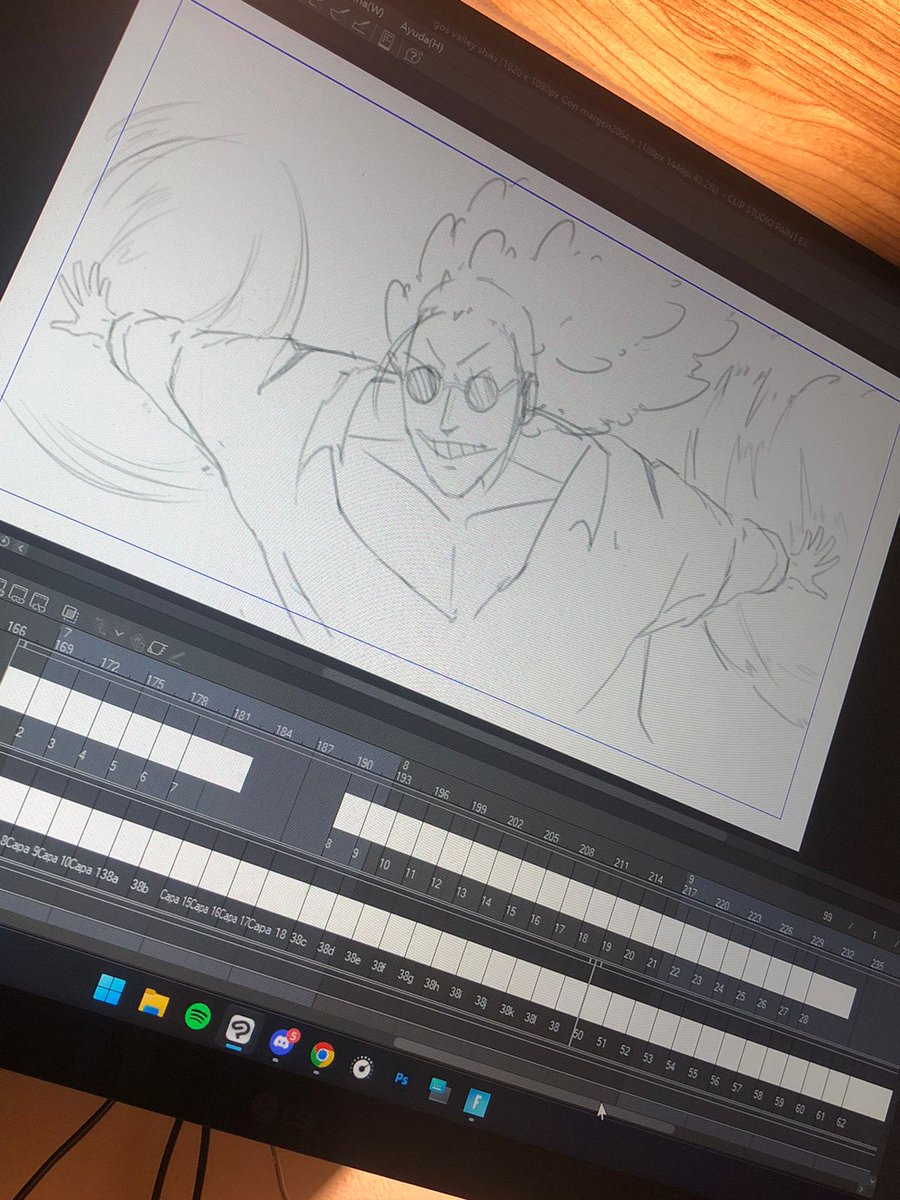Select cel 7 in the top track
Image resolution: width=900 pixels, height=1200 pixels.
click(173, 788)
